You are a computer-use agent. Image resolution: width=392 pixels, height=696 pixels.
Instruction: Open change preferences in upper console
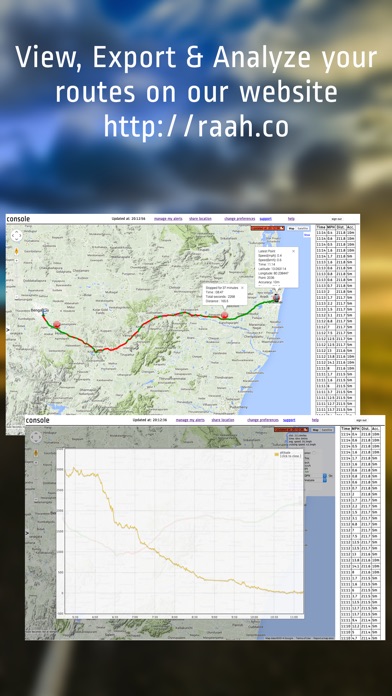[239, 219]
